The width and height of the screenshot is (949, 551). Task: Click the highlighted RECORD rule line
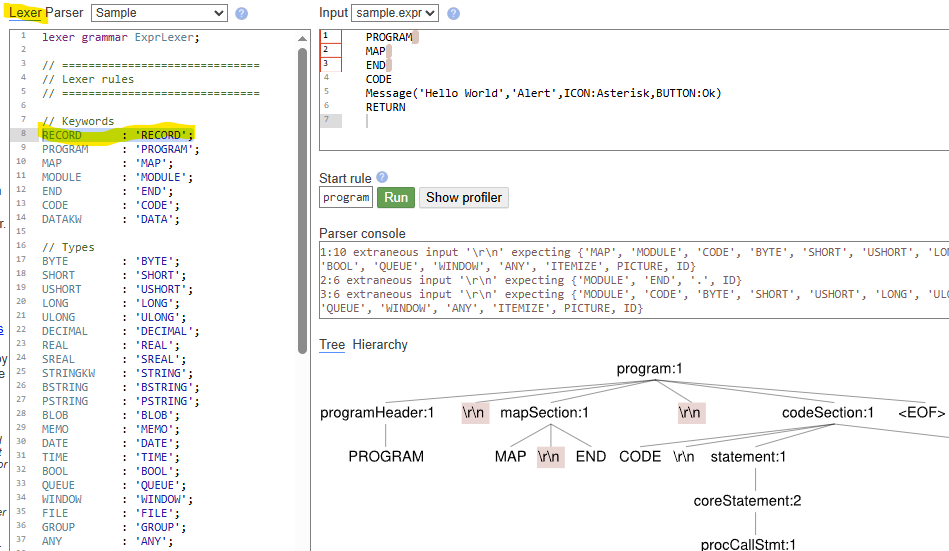(x=117, y=135)
